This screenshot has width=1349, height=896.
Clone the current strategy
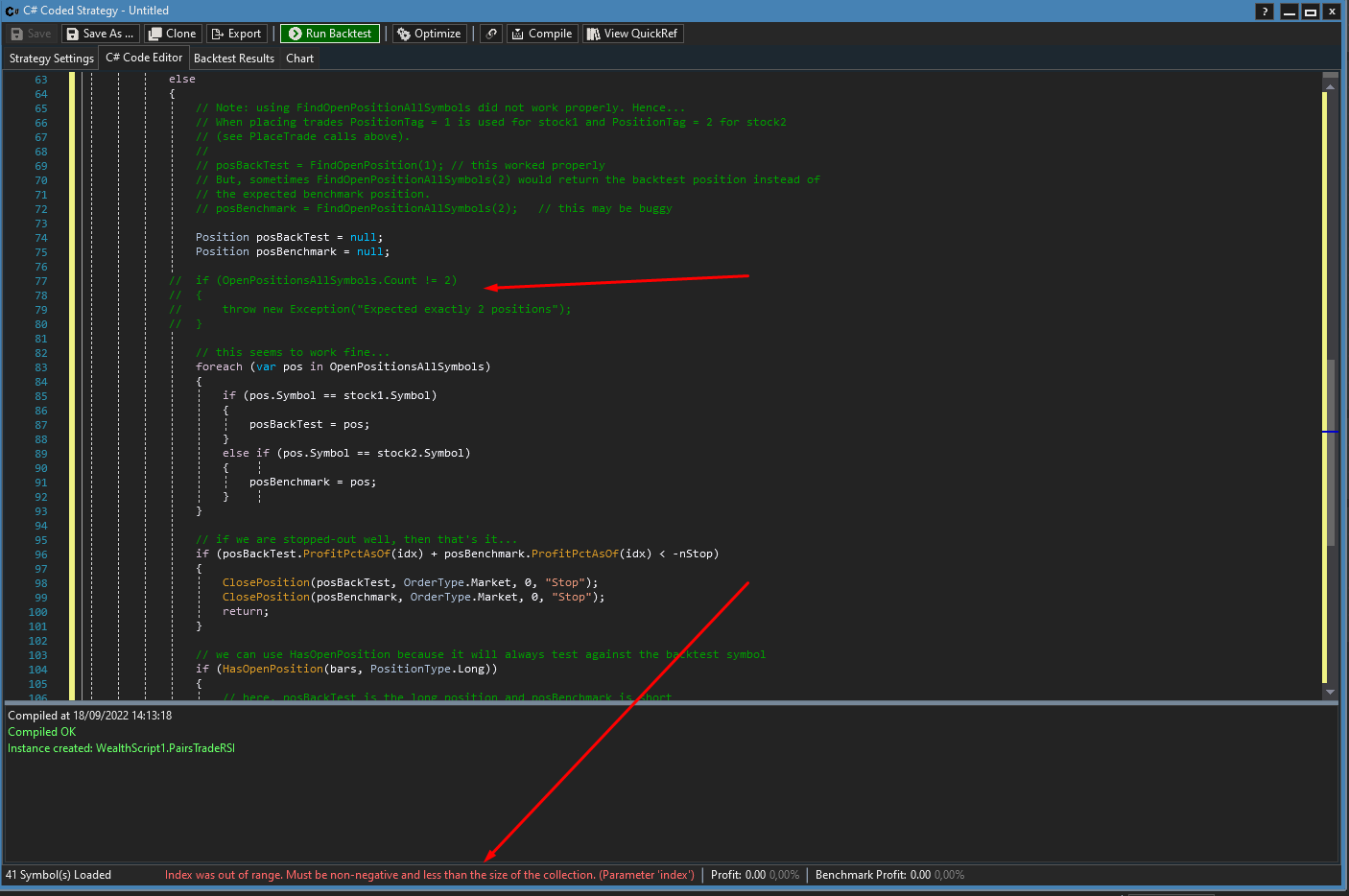click(172, 34)
